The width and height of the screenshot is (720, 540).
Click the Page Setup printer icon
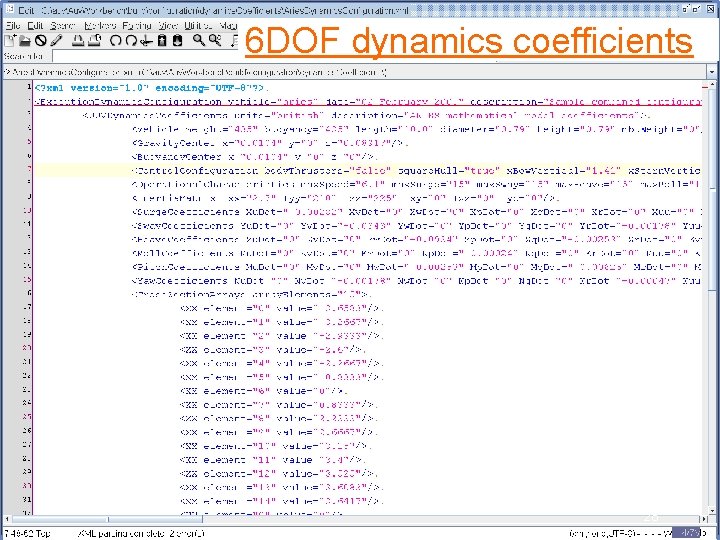pos(94,41)
